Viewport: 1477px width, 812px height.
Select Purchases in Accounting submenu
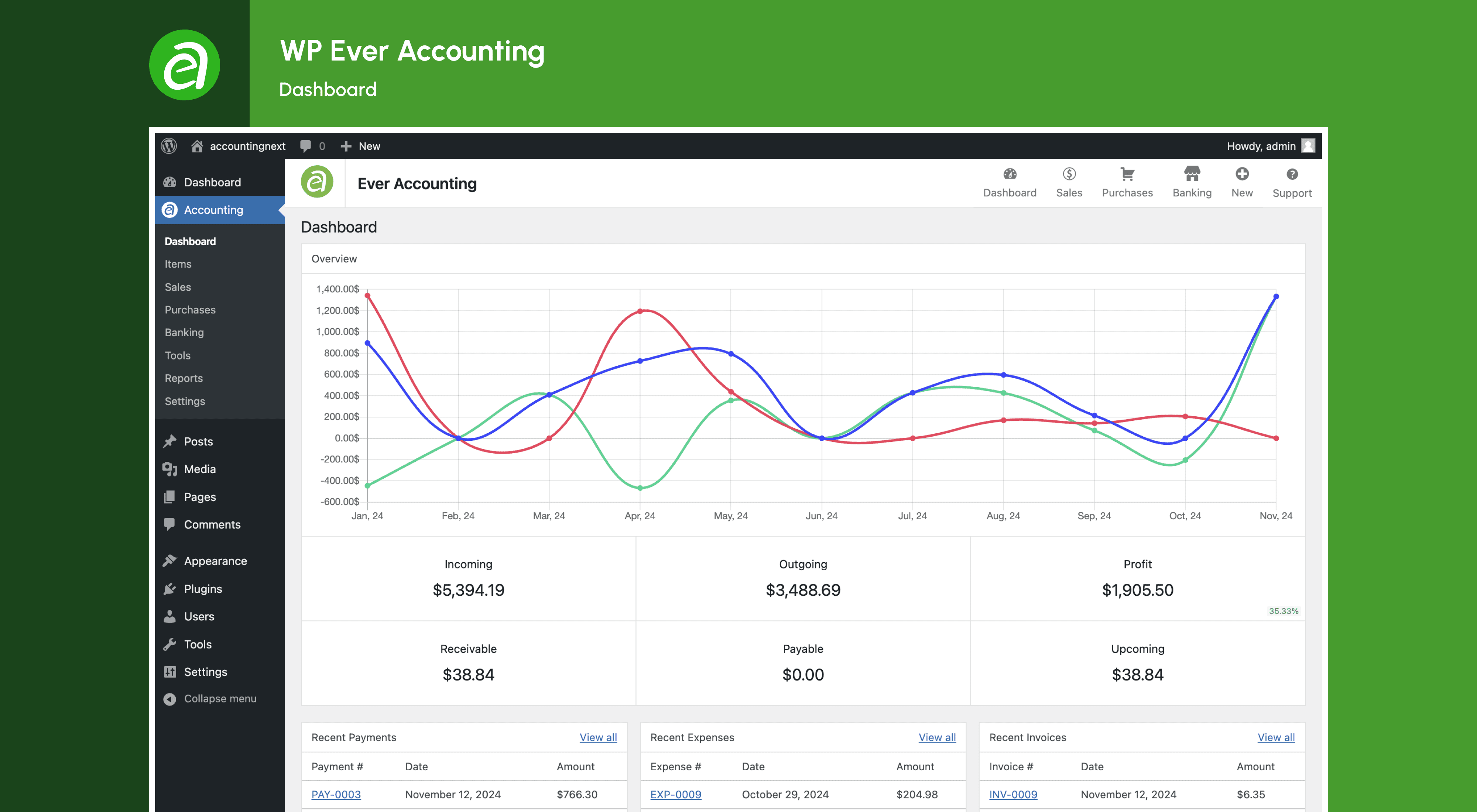[x=190, y=310]
